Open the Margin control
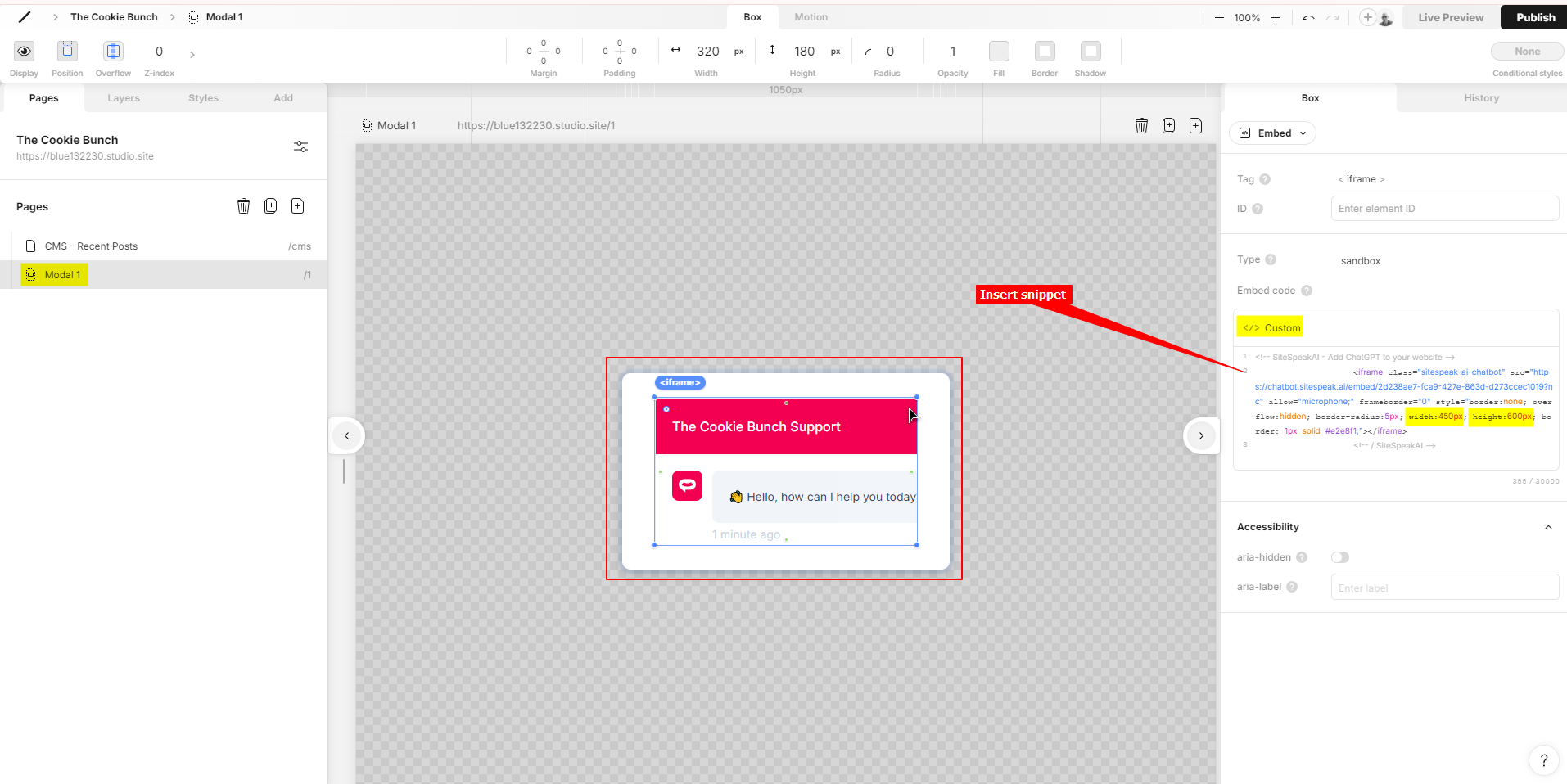 [x=544, y=52]
